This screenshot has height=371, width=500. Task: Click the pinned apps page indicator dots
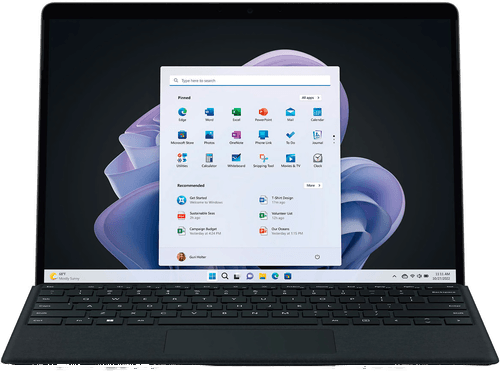[x=334, y=139]
